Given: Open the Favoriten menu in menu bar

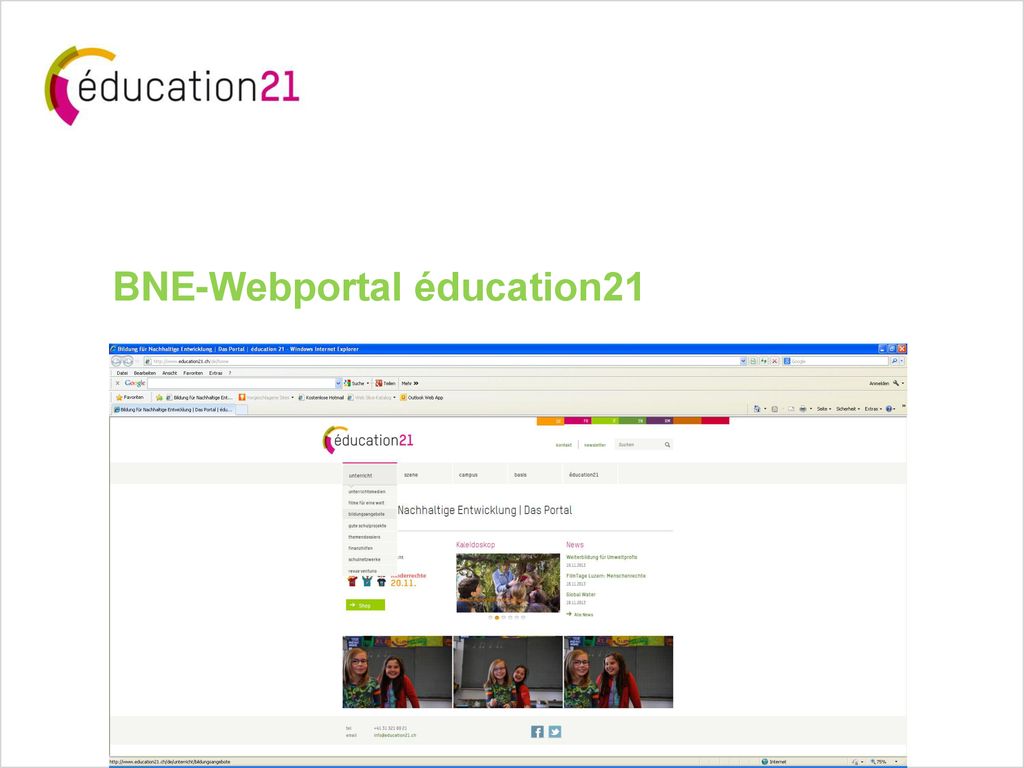Looking at the screenshot, I should click(x=193, y=373).
